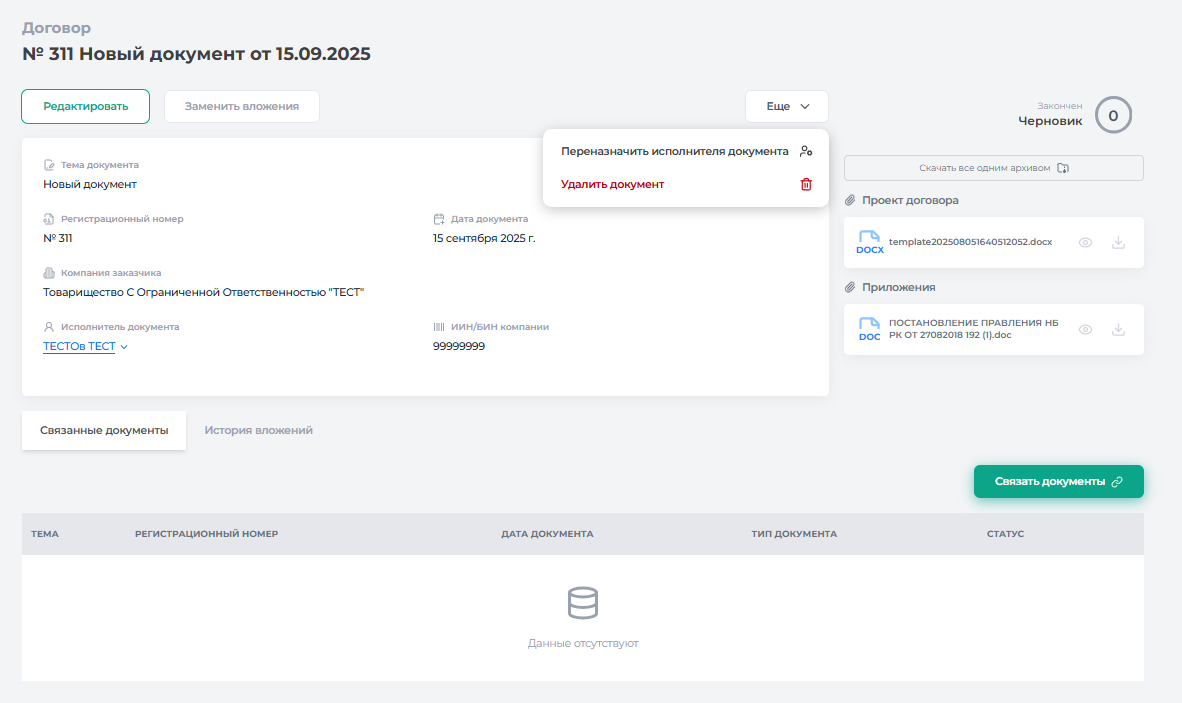
Task: Click the Связать документы button
Action: click(x=1058, y=481)
